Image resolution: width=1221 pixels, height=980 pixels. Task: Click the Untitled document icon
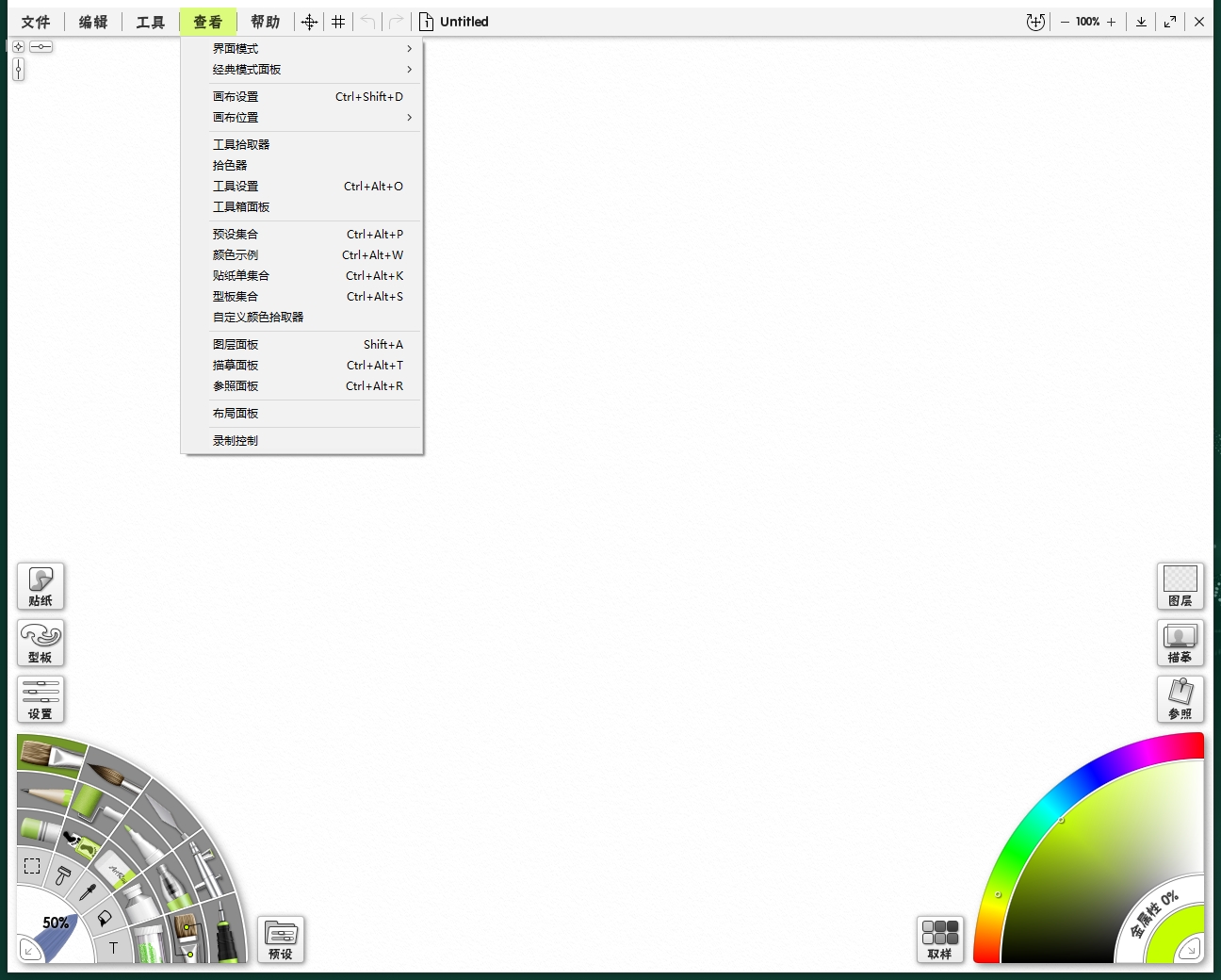pos(426,22)
